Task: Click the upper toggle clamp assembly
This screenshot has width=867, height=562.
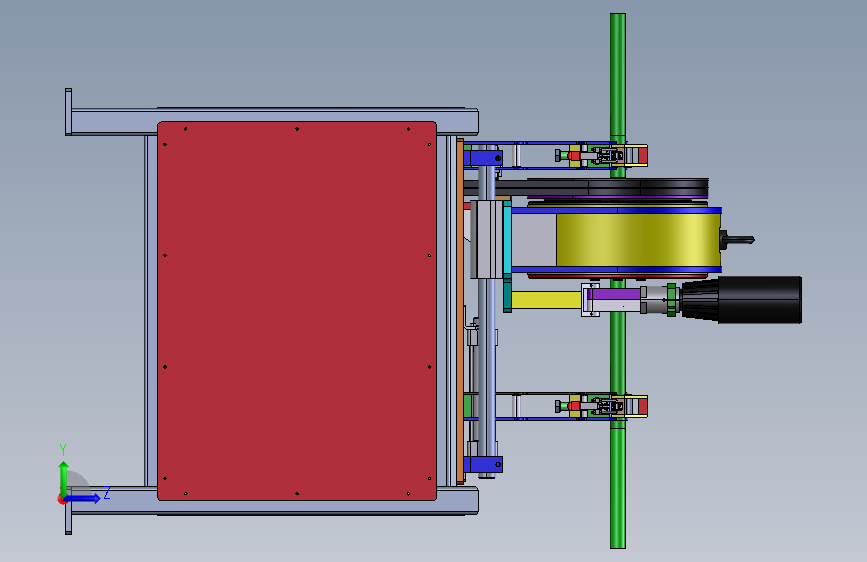Action: click(x=601, y=155)
